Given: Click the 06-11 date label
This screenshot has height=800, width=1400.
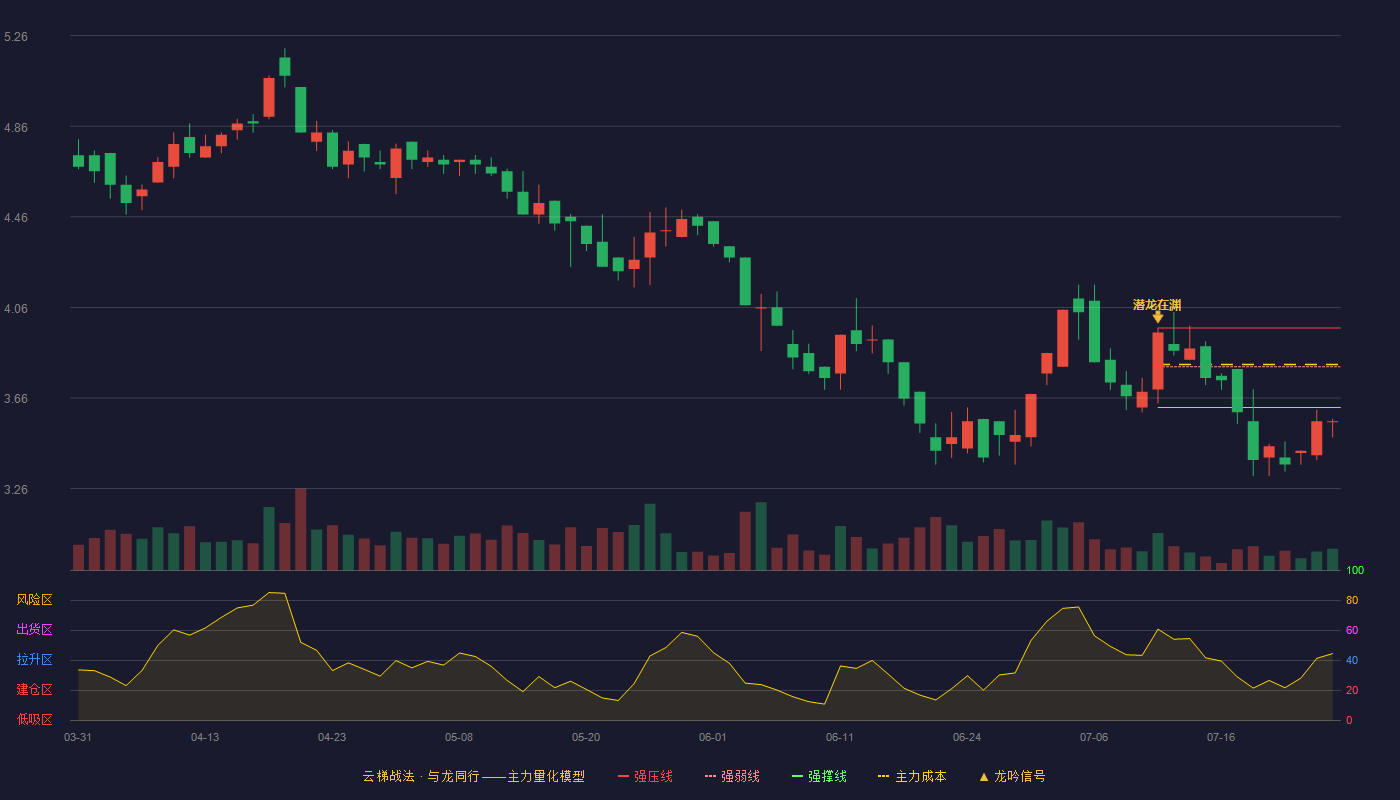Looking at the screenshot, I should click(x=840, y=737).
